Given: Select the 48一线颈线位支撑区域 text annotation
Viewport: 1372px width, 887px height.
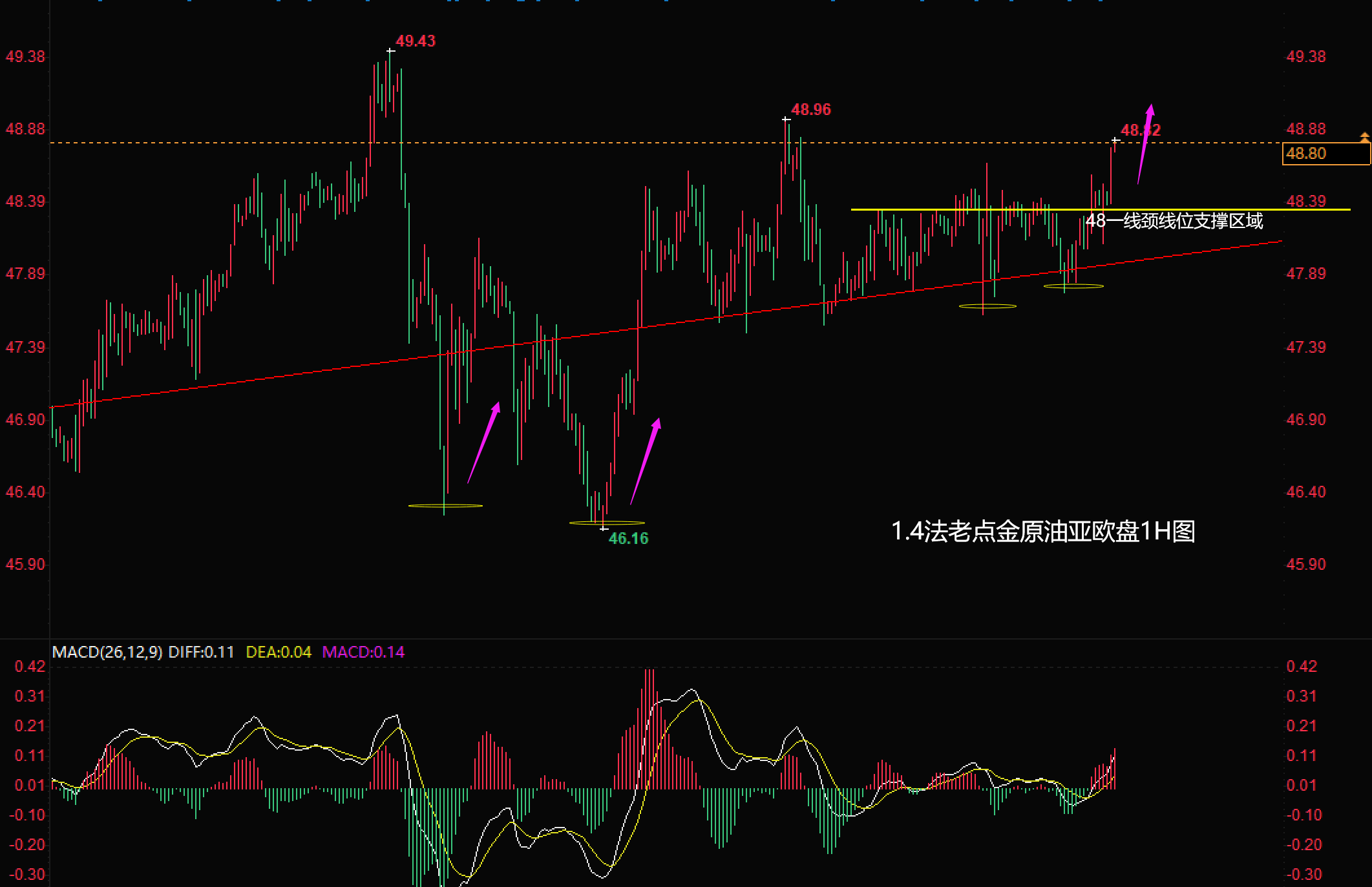Looking at the screenshot, I should [1174, 222].
